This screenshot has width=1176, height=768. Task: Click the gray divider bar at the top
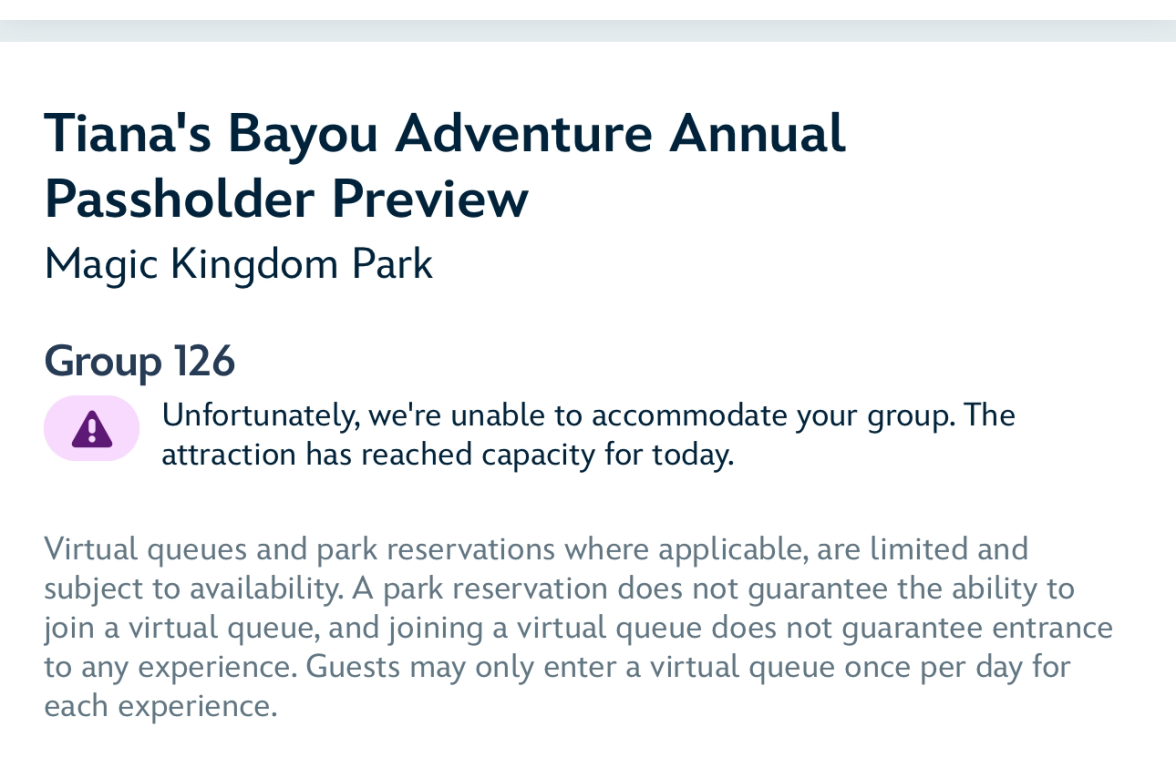[x=588, y=31]
